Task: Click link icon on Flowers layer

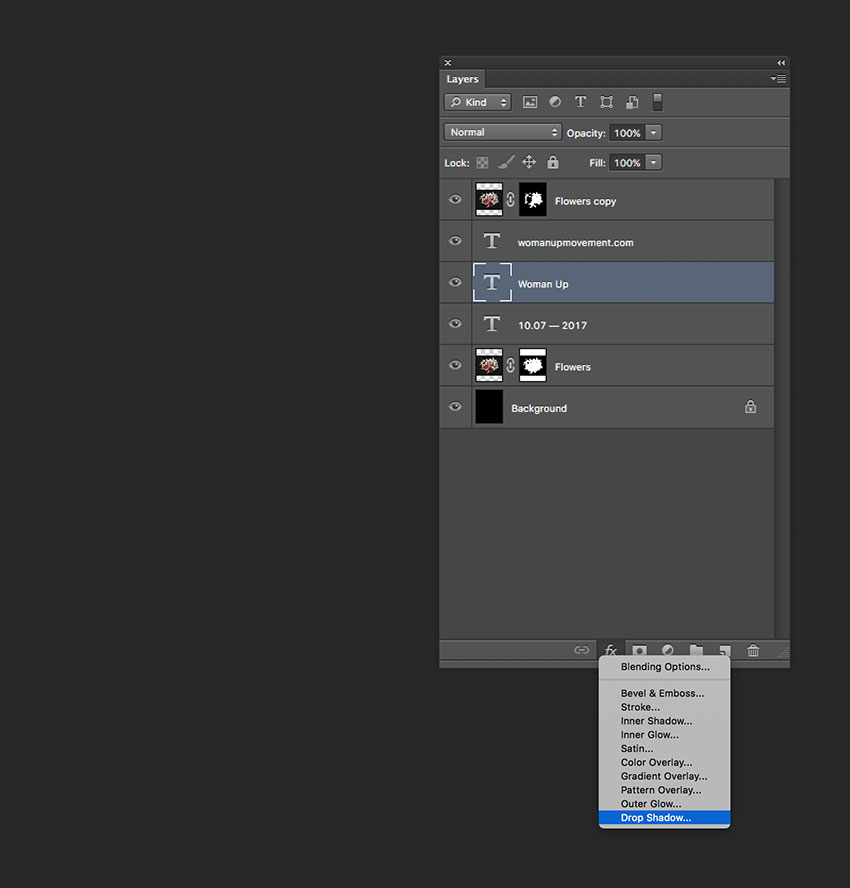Action: (510, 365)
